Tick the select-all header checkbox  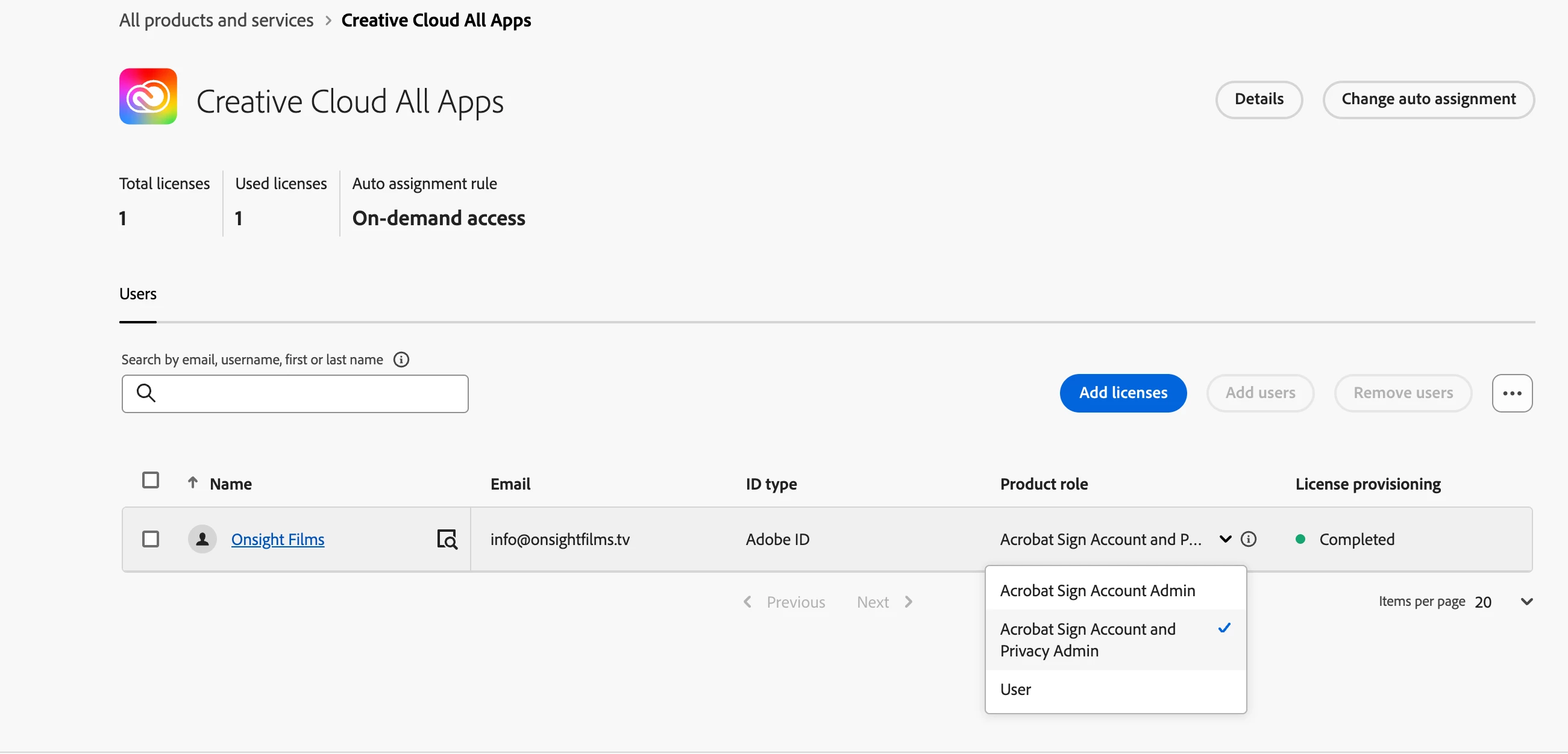pyautogui.click(x=150, y=480)
